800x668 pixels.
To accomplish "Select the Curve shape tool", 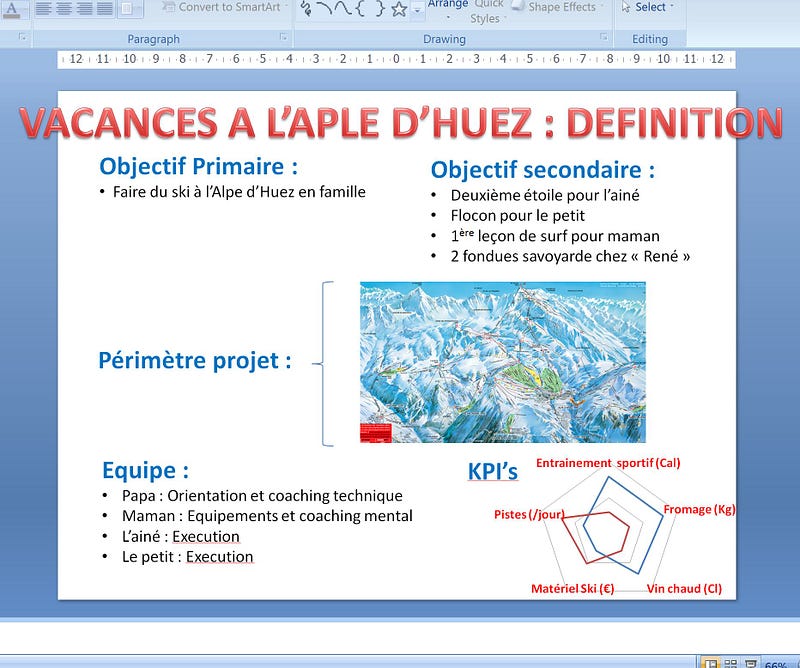I will [x=342, y=9].
